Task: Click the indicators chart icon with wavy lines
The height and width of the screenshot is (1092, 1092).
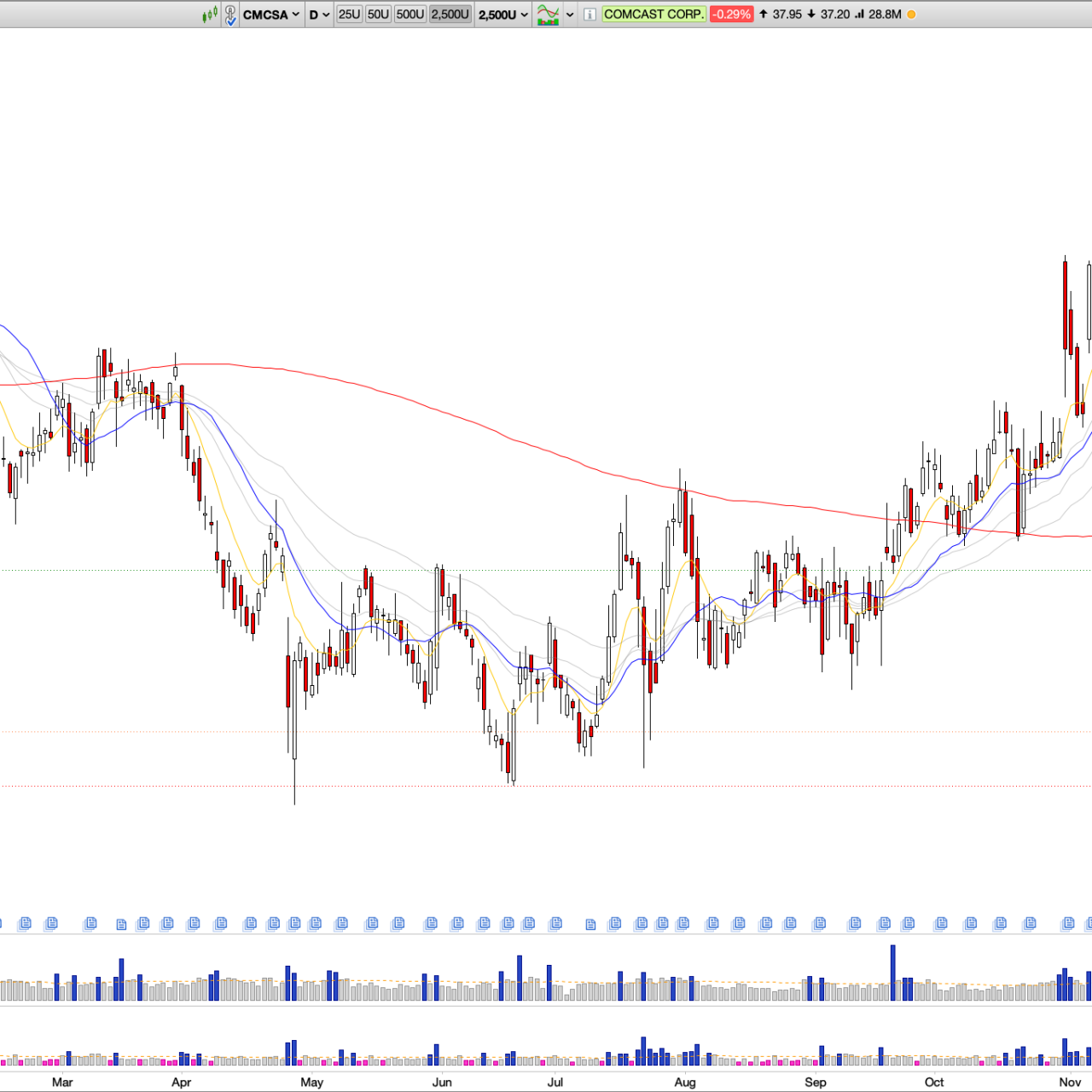Action: 548,15
